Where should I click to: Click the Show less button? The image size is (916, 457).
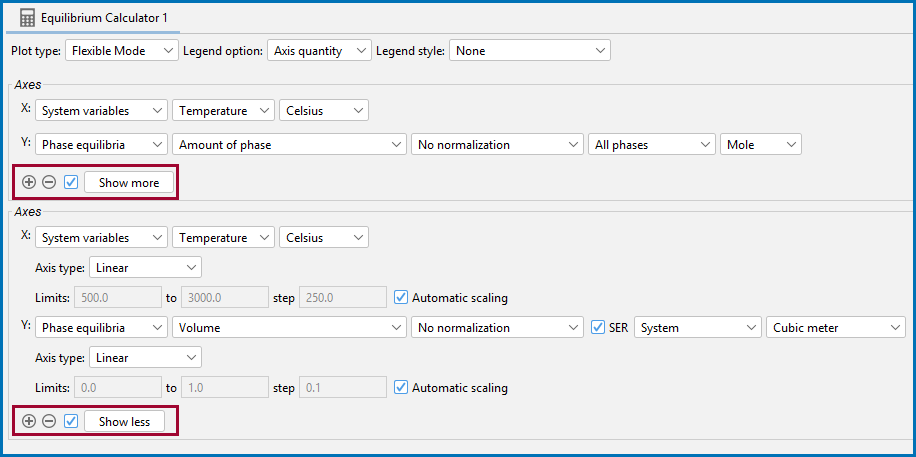coord(124,421)
